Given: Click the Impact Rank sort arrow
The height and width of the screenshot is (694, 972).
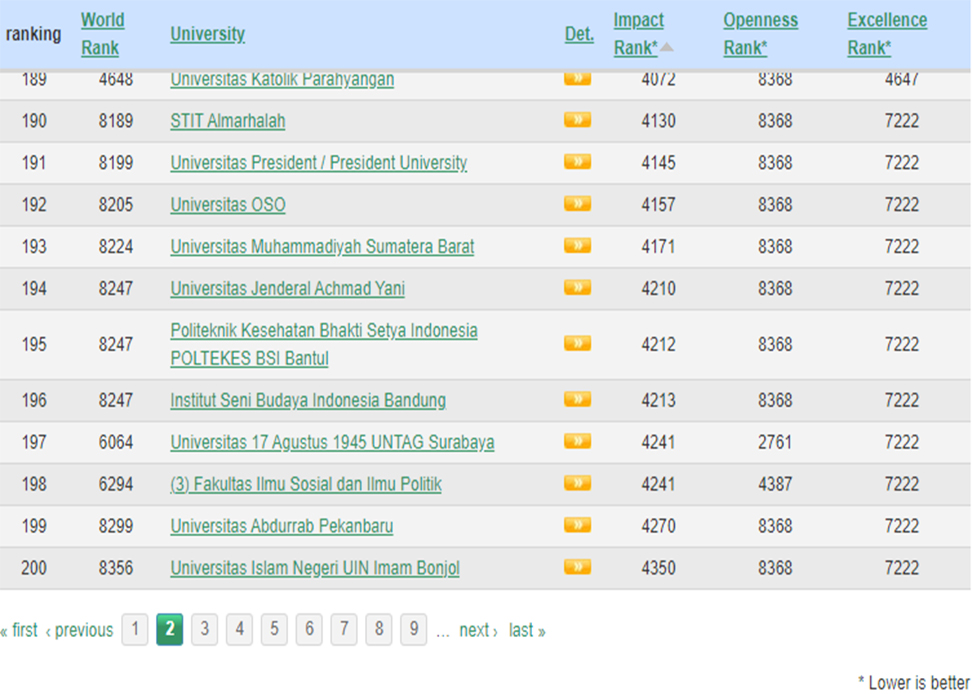Looking at the screenshot, I should point(666,47).
